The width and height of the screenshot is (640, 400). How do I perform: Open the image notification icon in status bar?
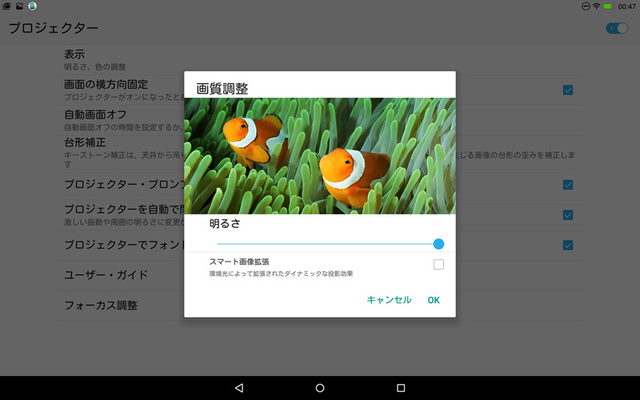coord(19,6)
